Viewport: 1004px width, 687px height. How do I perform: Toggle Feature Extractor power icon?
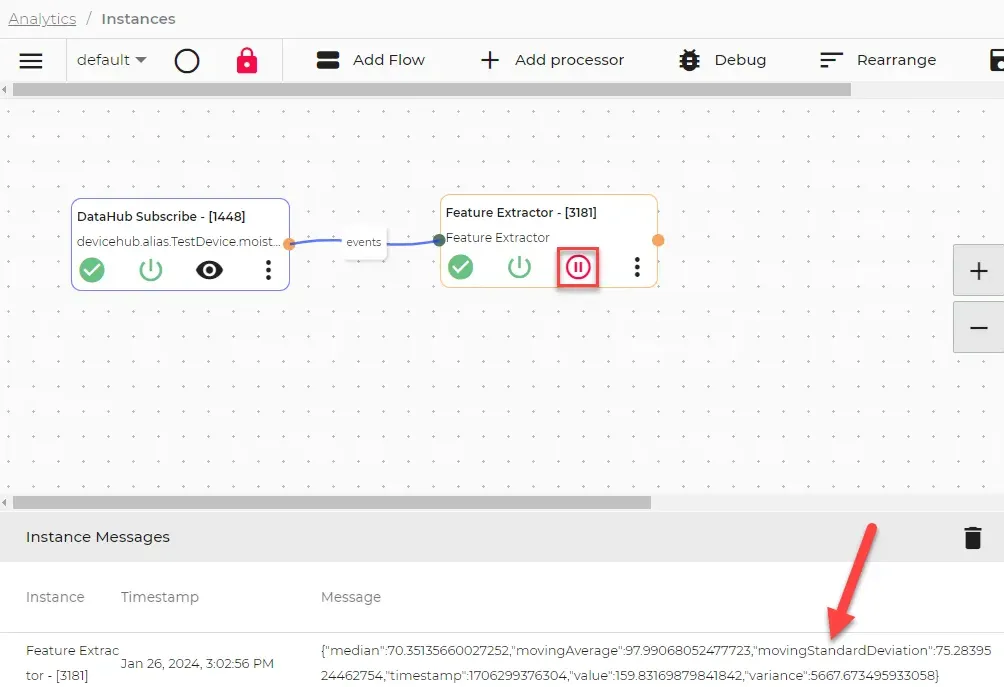(519, 266)
